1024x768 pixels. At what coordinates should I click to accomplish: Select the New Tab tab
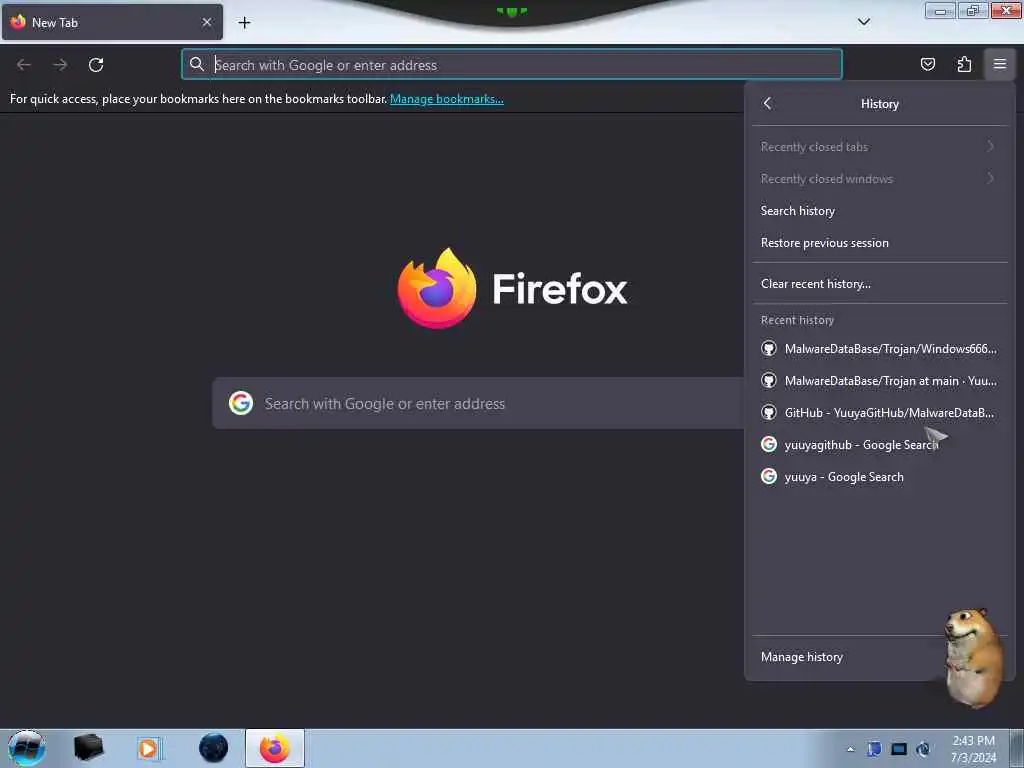click(112, 22)
